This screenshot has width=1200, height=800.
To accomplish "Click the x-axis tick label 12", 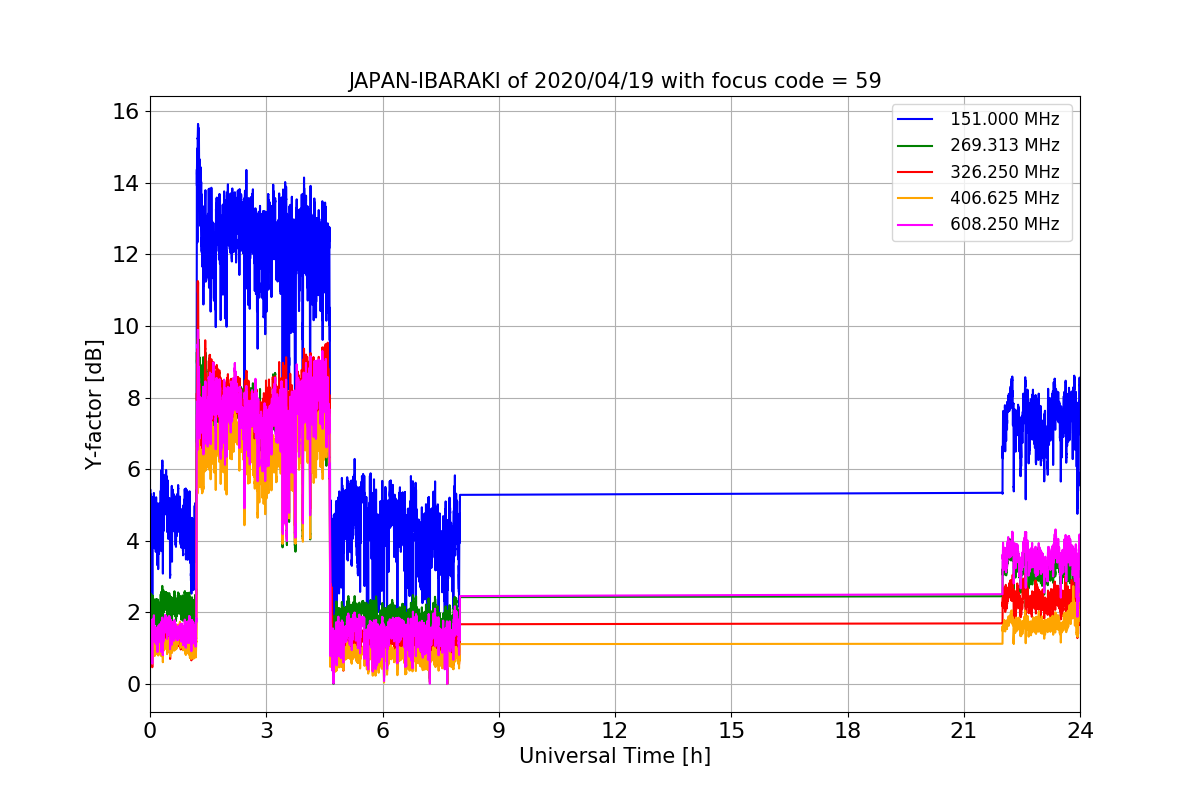I will pos(615,730).
